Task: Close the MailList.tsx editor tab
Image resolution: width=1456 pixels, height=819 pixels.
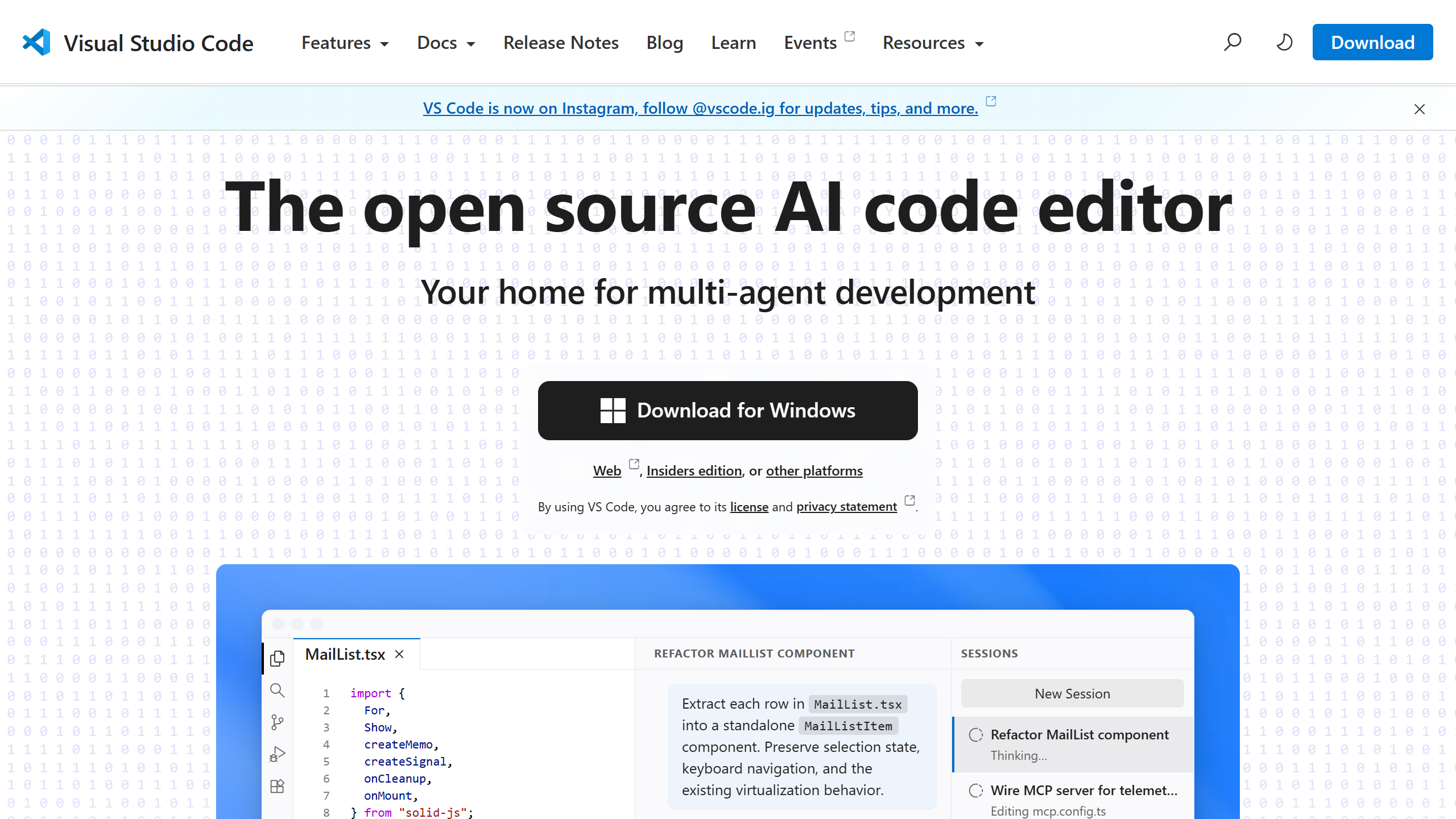Action: [400, 655]
